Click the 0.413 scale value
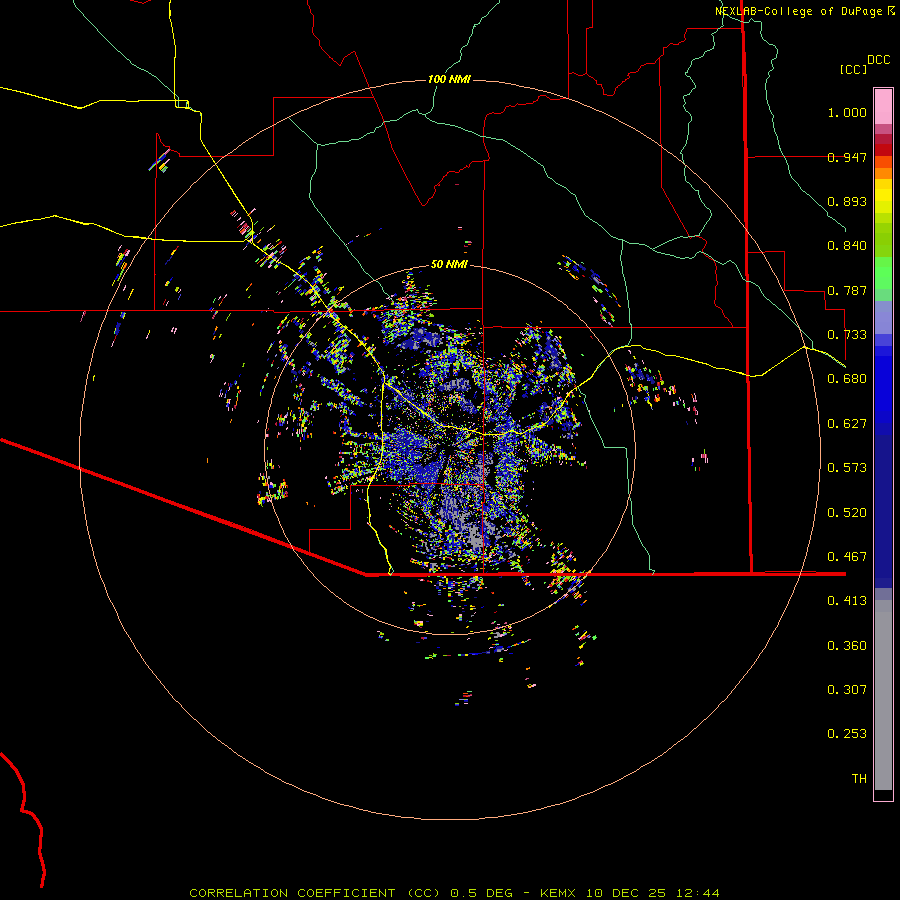 click(847, 601)
